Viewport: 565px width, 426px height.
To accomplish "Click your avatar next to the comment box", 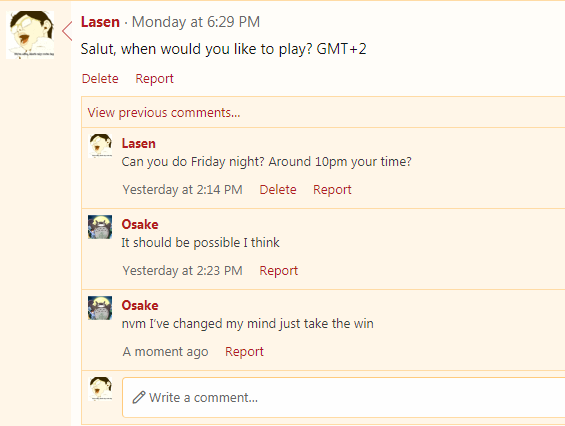I will (100, 389).
